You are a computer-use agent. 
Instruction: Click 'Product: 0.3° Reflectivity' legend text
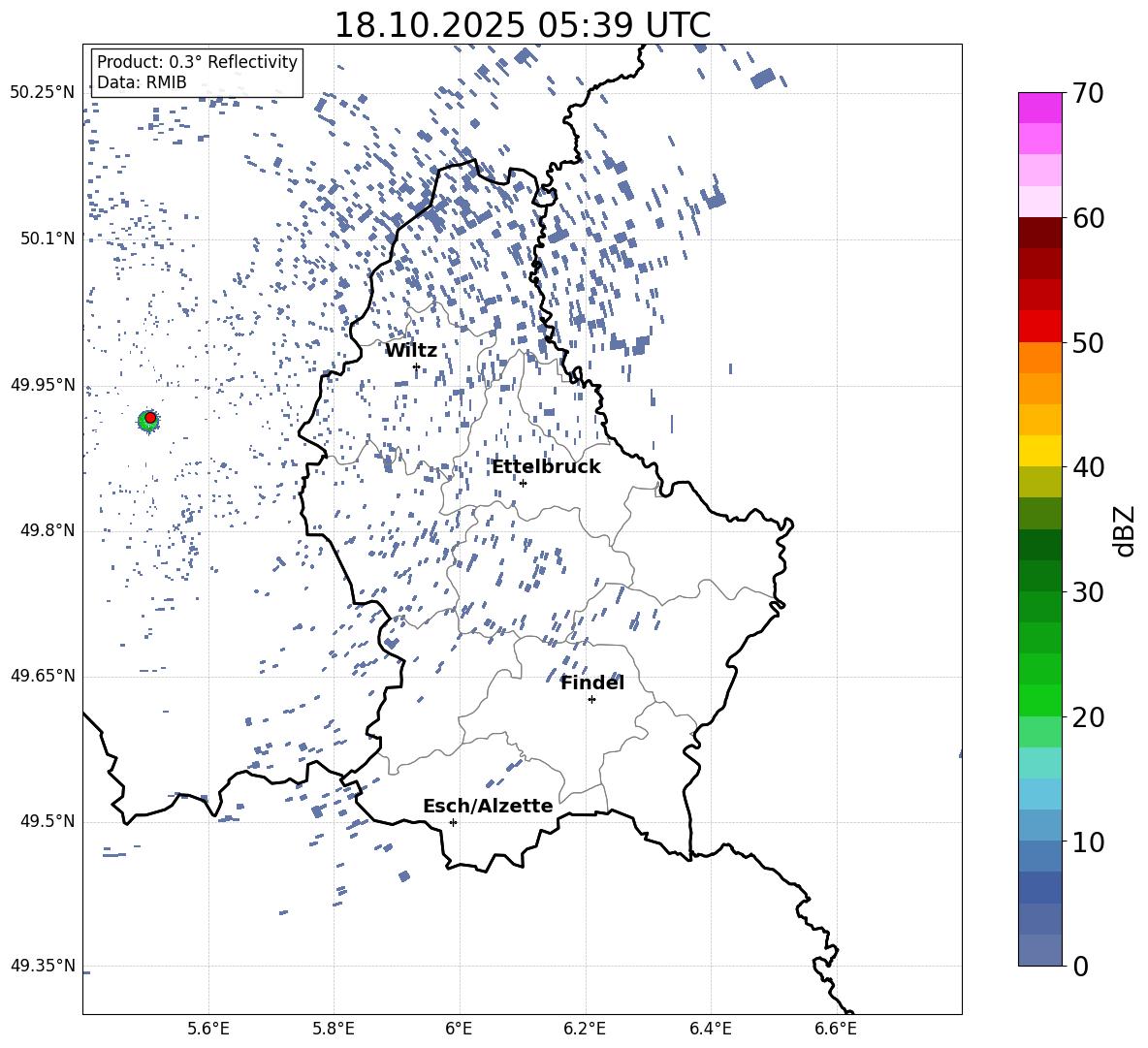coord(197,61)
